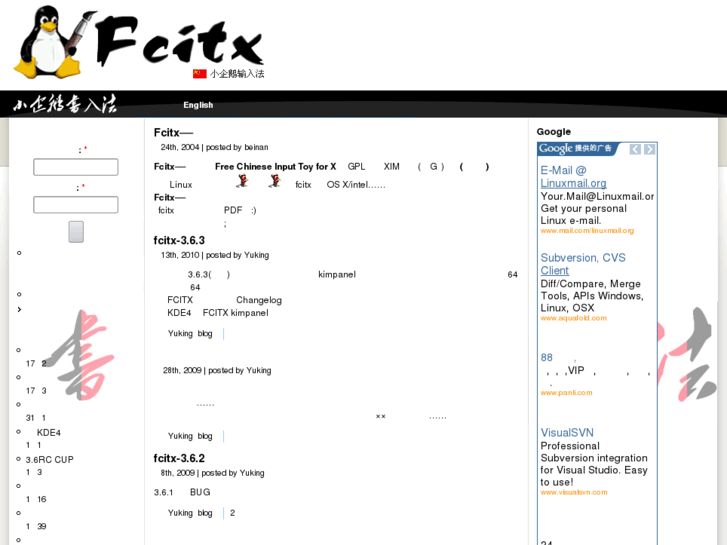The height and width of the screenshot is (545, 727).
Task: Click the 'Free Chinese Input Toy for X' text
Action: (x=275, y=167)
